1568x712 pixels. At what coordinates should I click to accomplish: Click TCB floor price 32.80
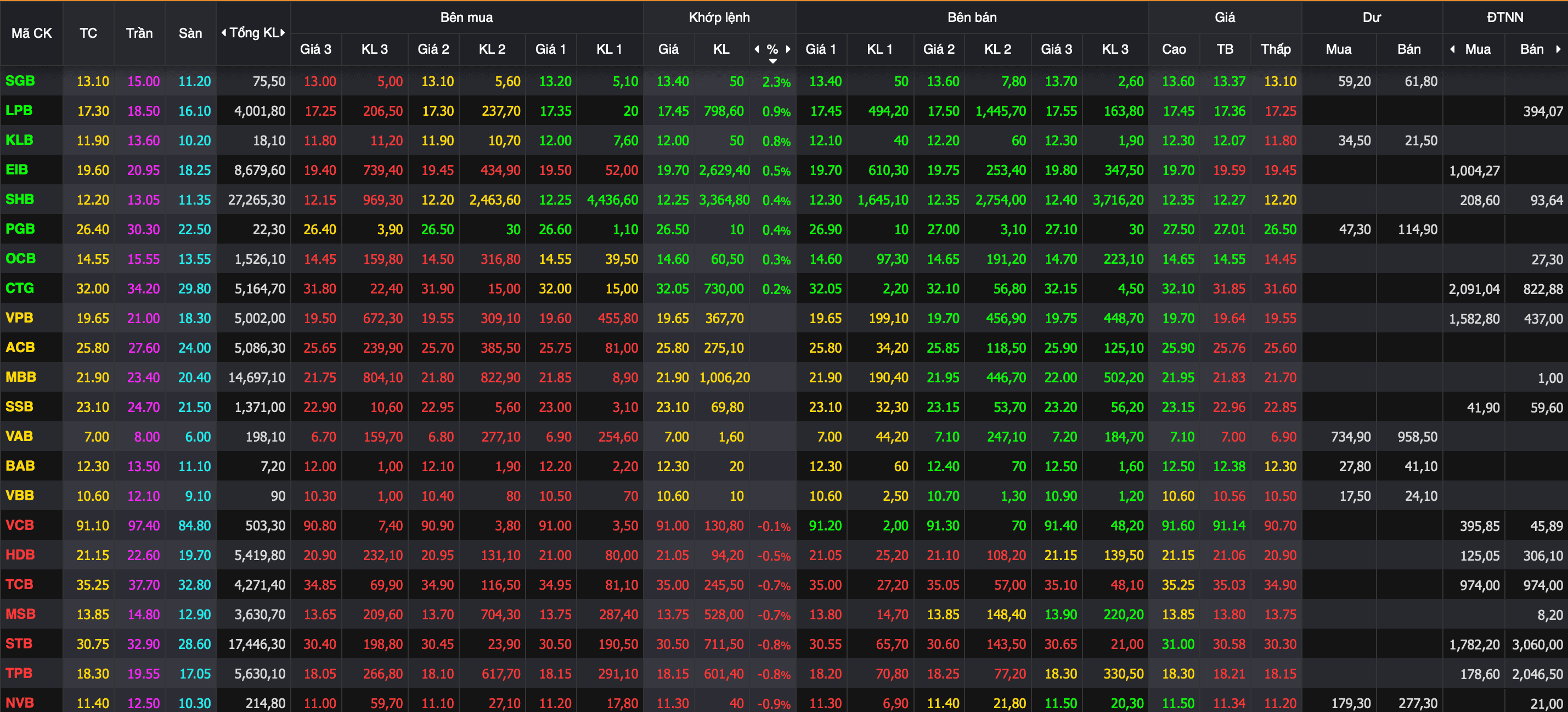click(x=194, y=585)
